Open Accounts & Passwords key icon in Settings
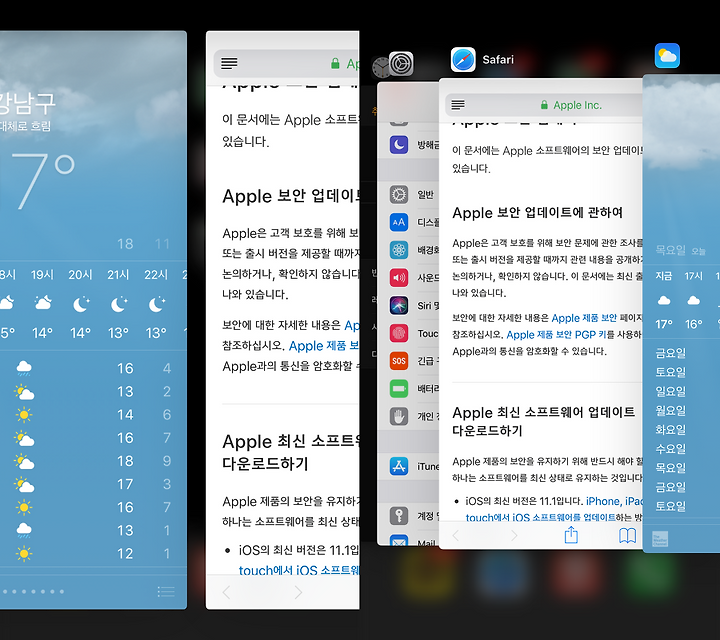Image resolution: width=720 pixels, height=640 pixels. (399, 516)
